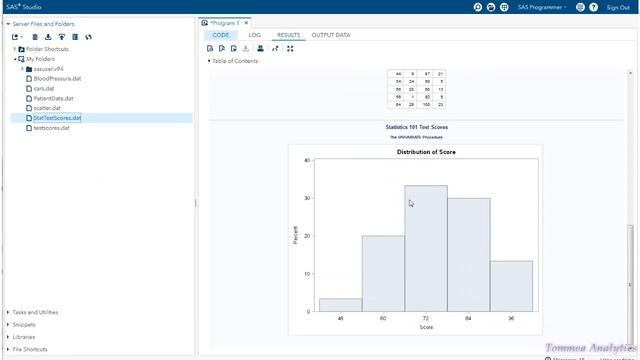Select the BloodPressure.dat file

point(57,78)
